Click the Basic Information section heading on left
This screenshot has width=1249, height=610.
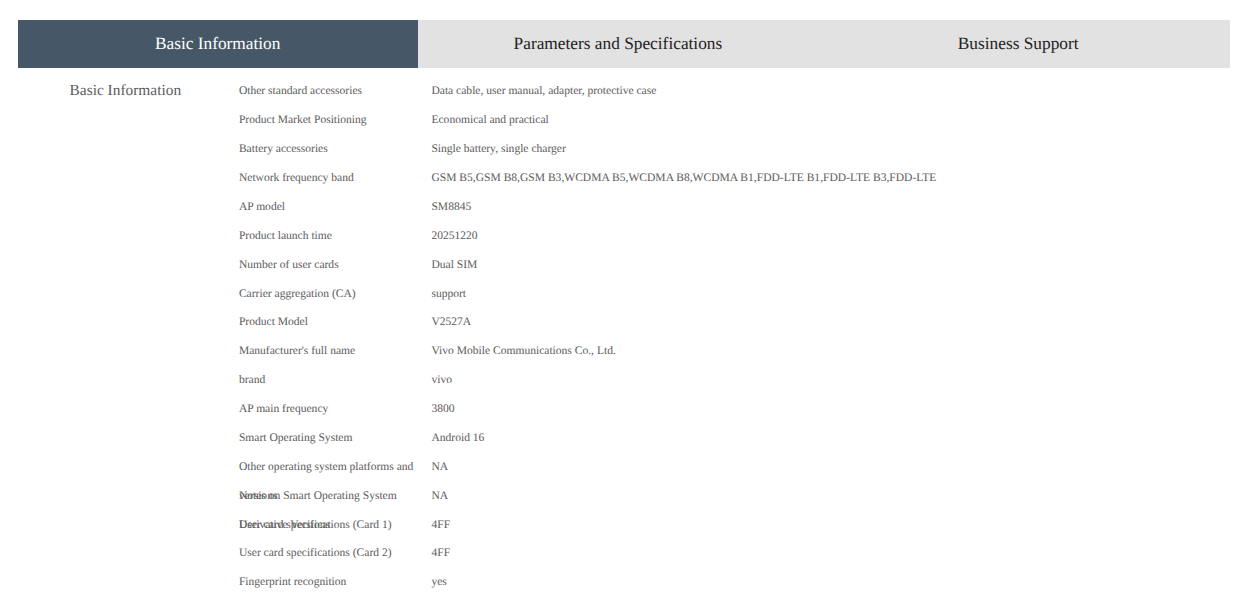pyautogui.click(x=125, y=90)
